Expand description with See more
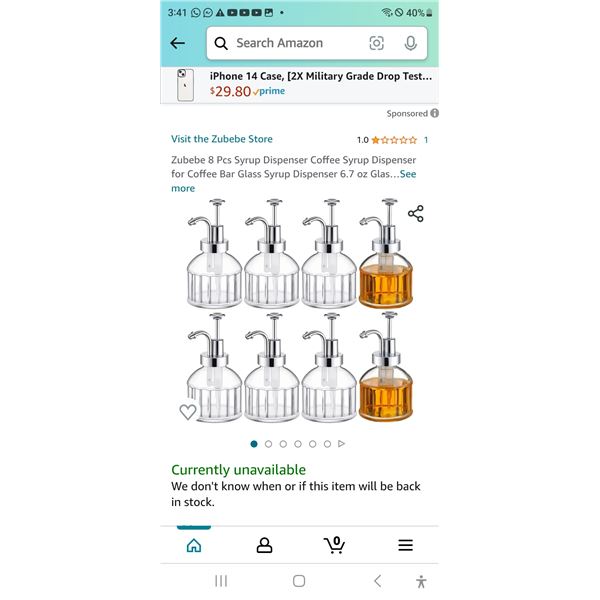 [x=293, y=181]
